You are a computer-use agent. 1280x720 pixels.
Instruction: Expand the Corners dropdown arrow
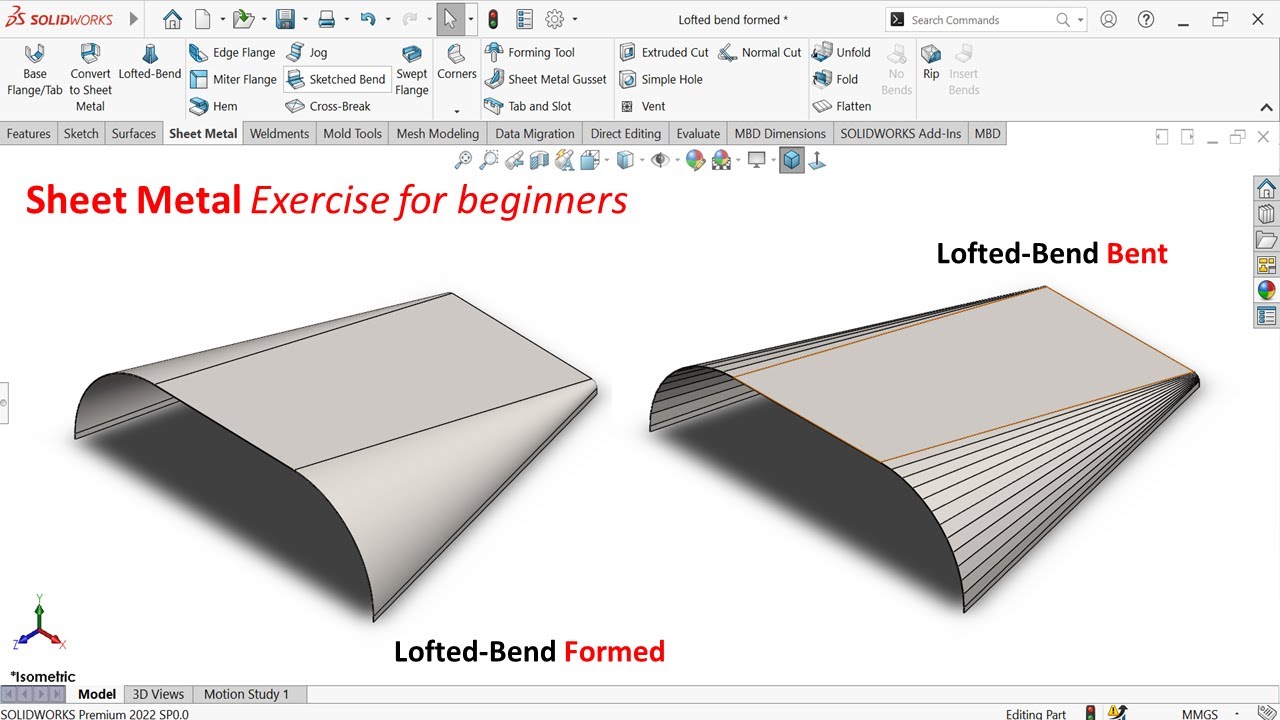[x=457, y=111]
